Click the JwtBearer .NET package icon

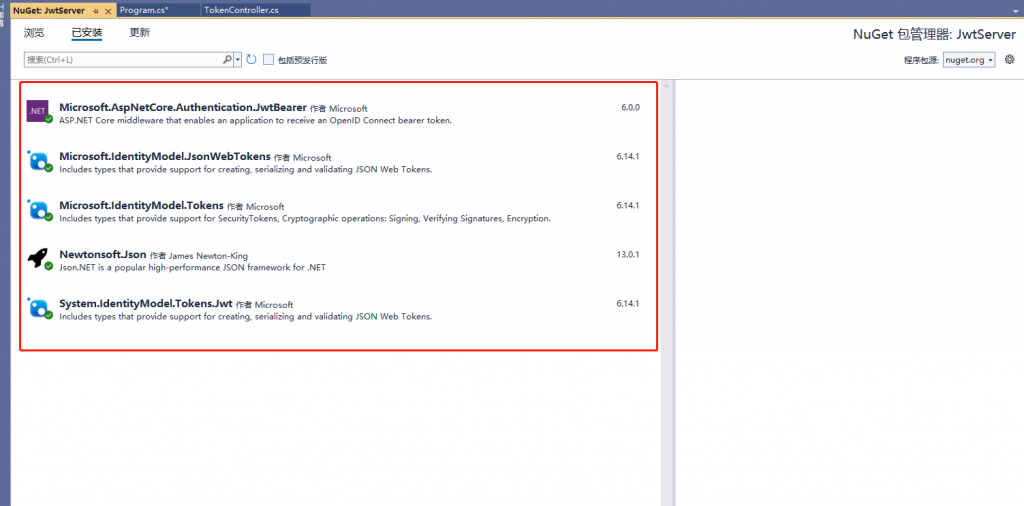37,111
